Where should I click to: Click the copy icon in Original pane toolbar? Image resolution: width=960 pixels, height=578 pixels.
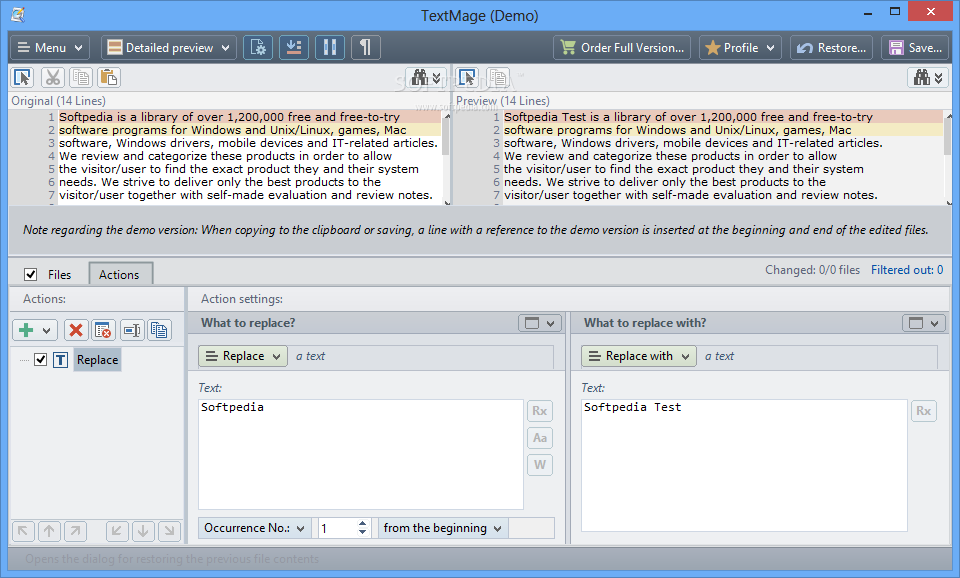81,77
